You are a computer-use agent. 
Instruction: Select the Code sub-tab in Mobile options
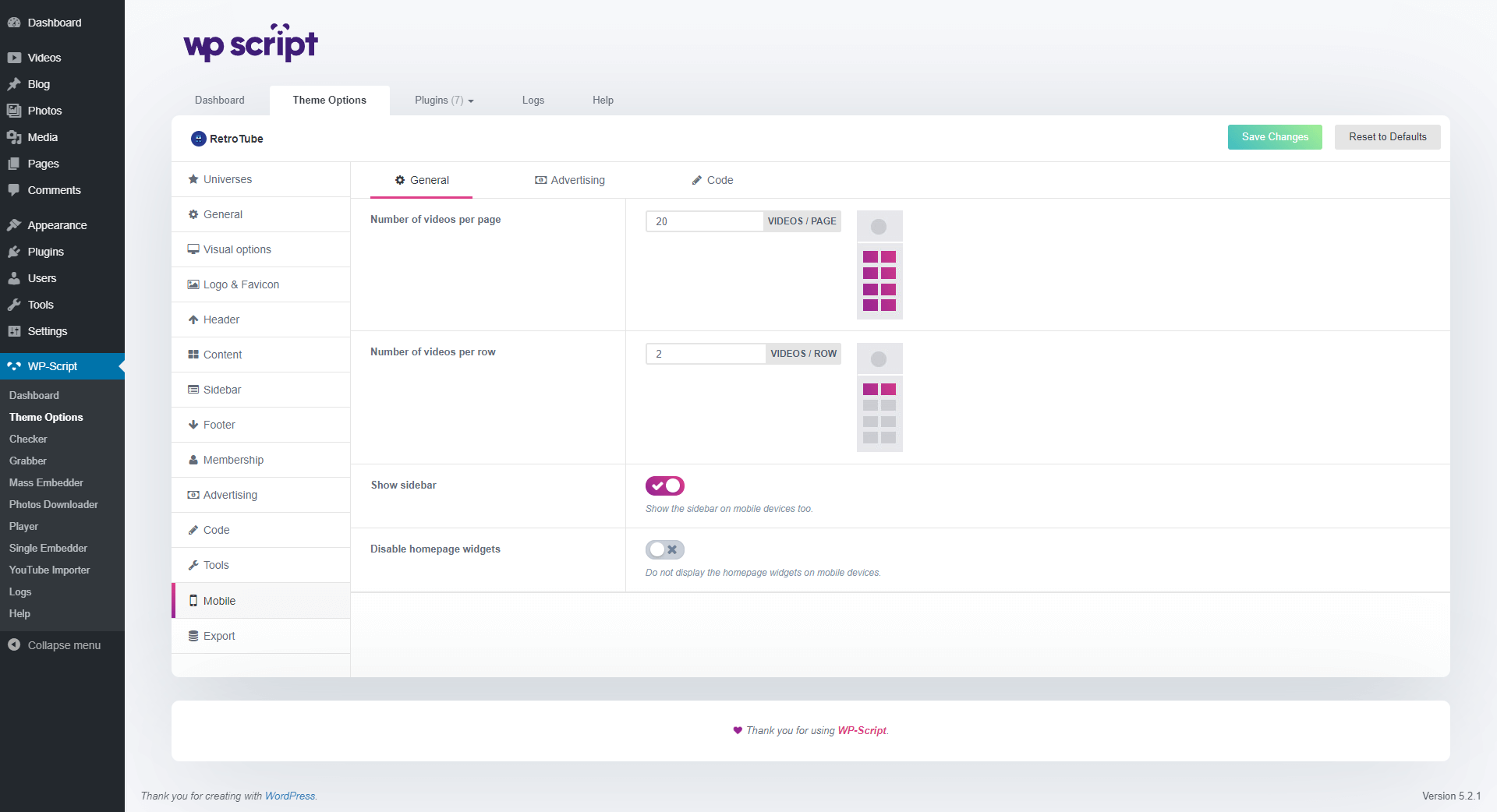click(713, 180)
